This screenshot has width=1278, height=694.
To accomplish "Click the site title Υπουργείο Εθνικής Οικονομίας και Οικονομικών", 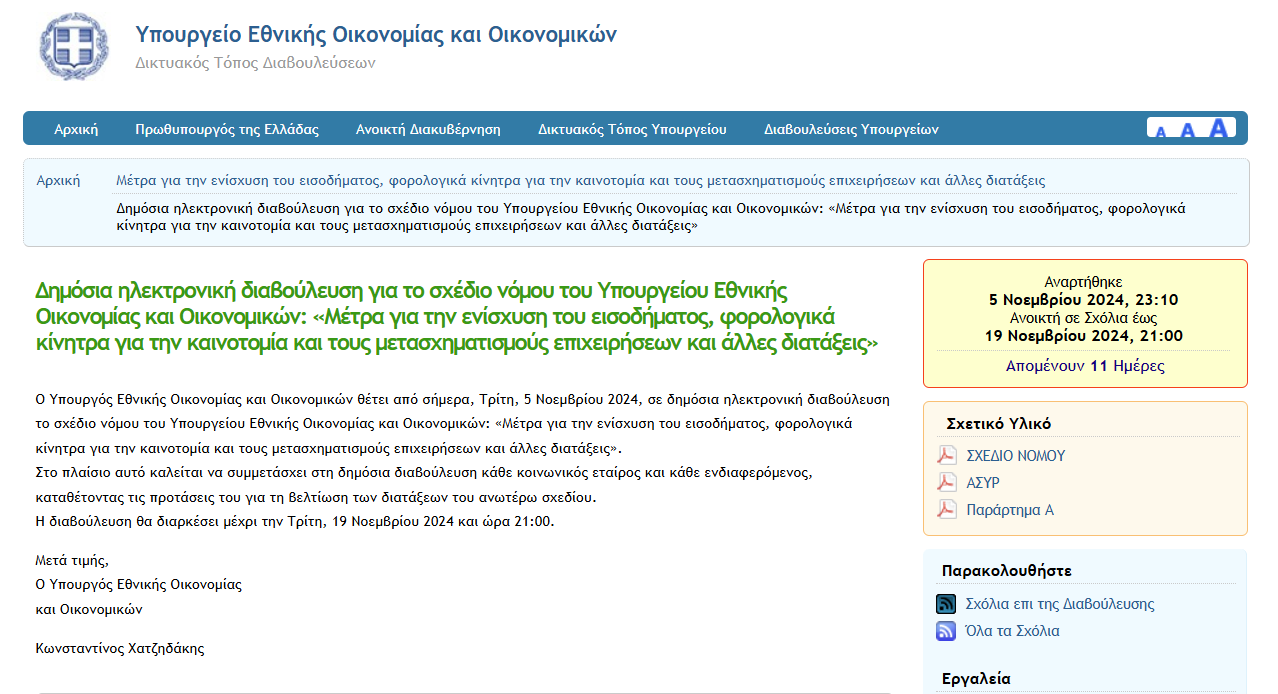I will coord(376,35).
